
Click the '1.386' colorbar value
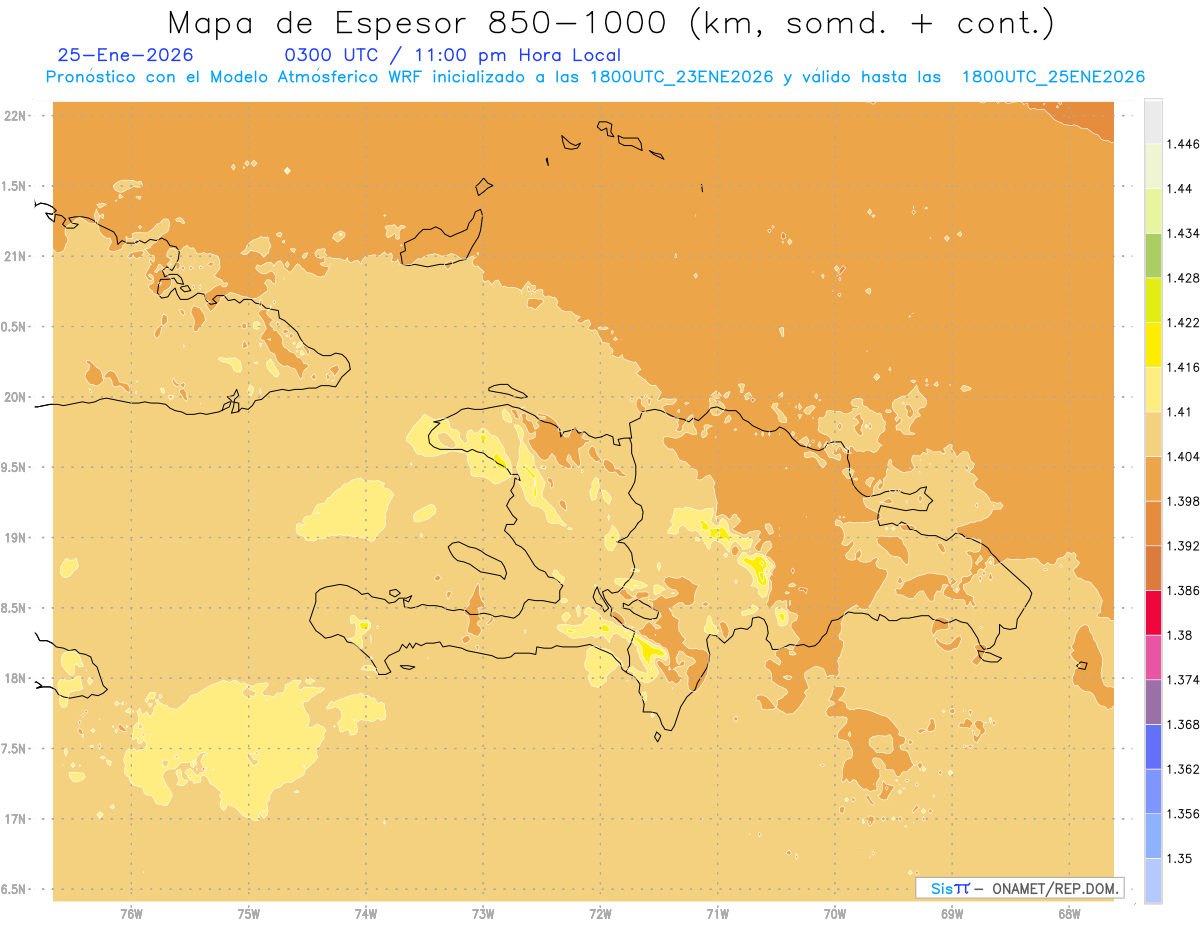(x=1184, y=590)
